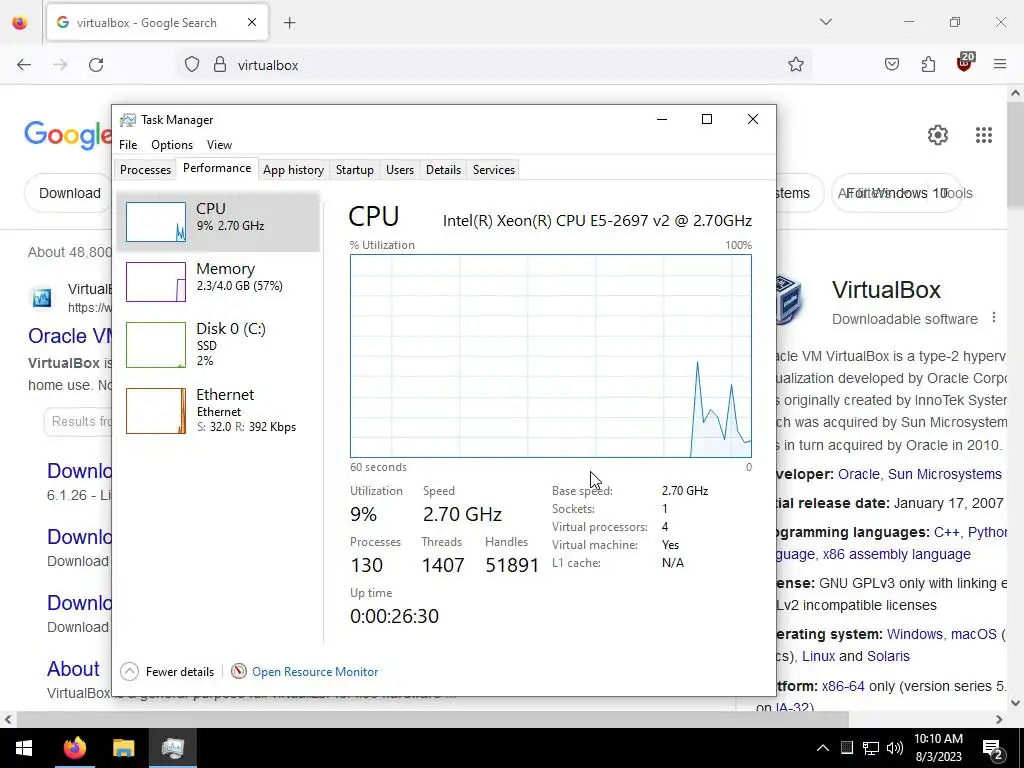Screen dimensions: 1024x768
Task: Click Resource Monitor icon
Action: (x=239, y=671)
